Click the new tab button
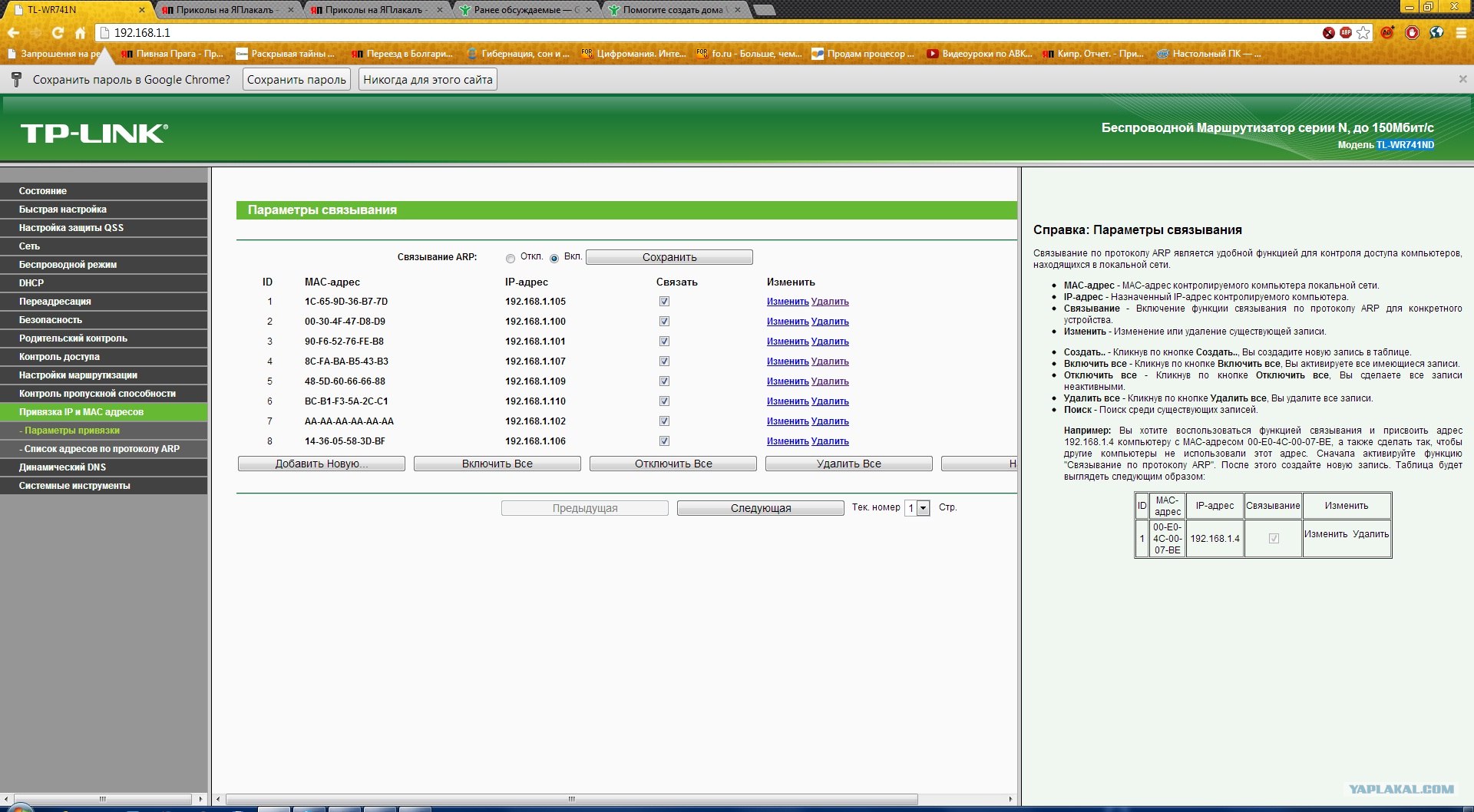Screen dimensions: 1474x812 tap(763, 10)
